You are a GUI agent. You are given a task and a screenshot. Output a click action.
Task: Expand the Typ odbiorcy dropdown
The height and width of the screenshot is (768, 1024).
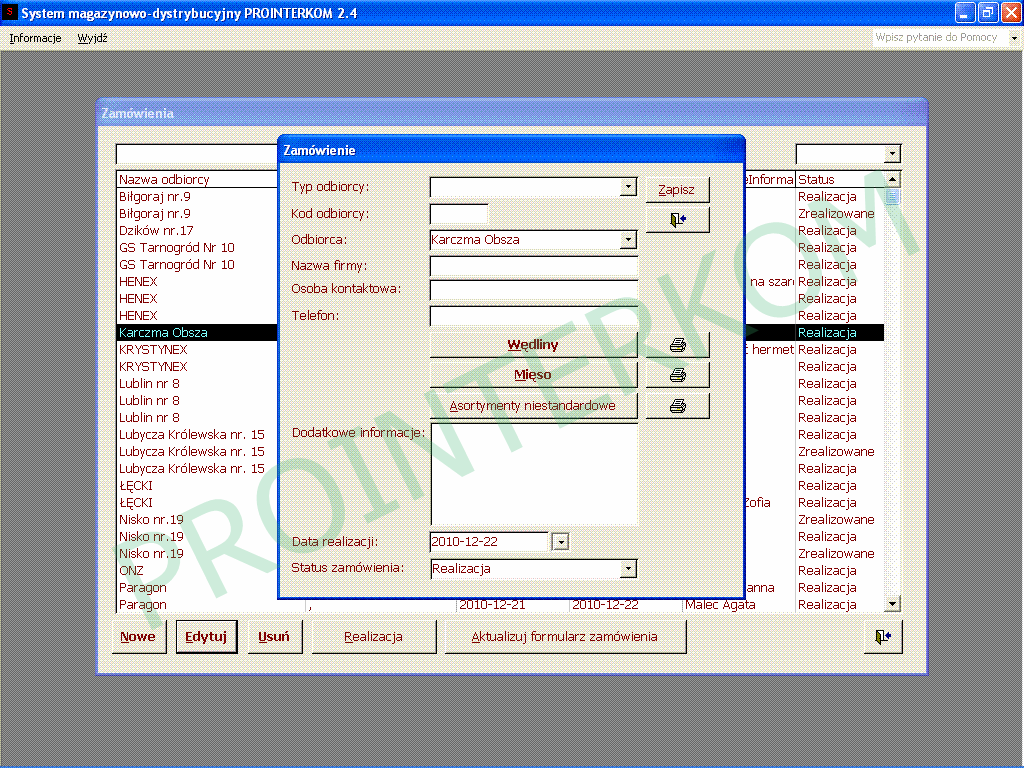point(628,187)
